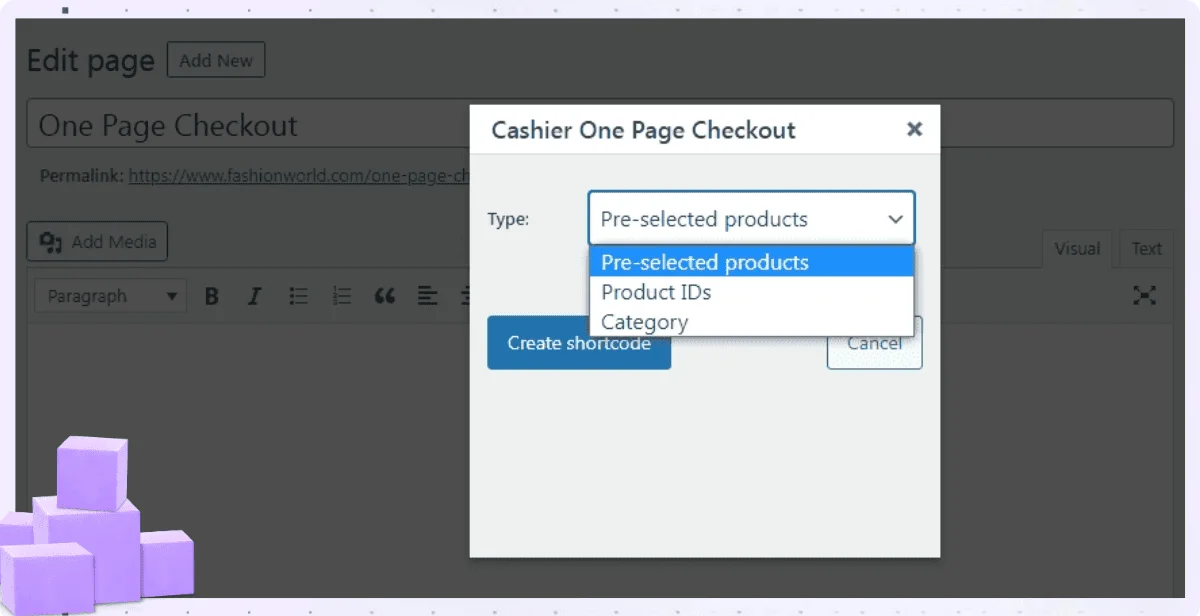Choose Pre-selected products from the list
Viewport: 1200px width, 616px height.
pos(751,262)
